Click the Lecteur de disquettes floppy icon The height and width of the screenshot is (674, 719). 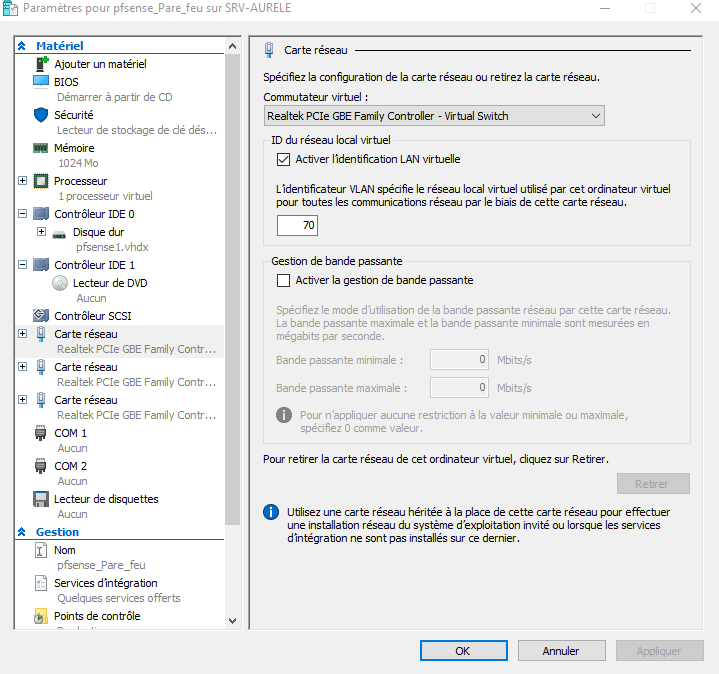(41, 499)
